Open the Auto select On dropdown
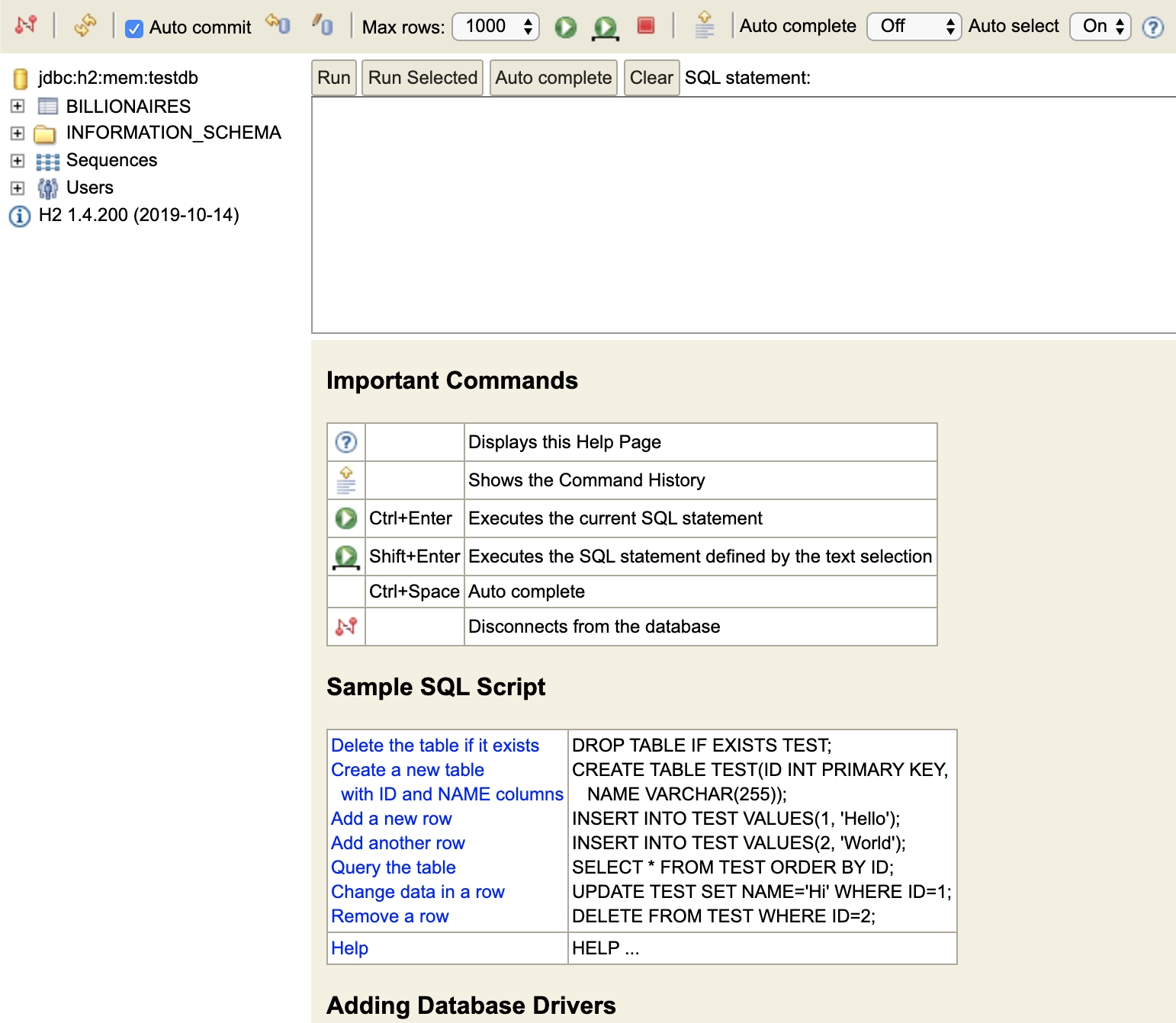Viewport: 1176px width, 1023px height. [x=1100, y=27]
